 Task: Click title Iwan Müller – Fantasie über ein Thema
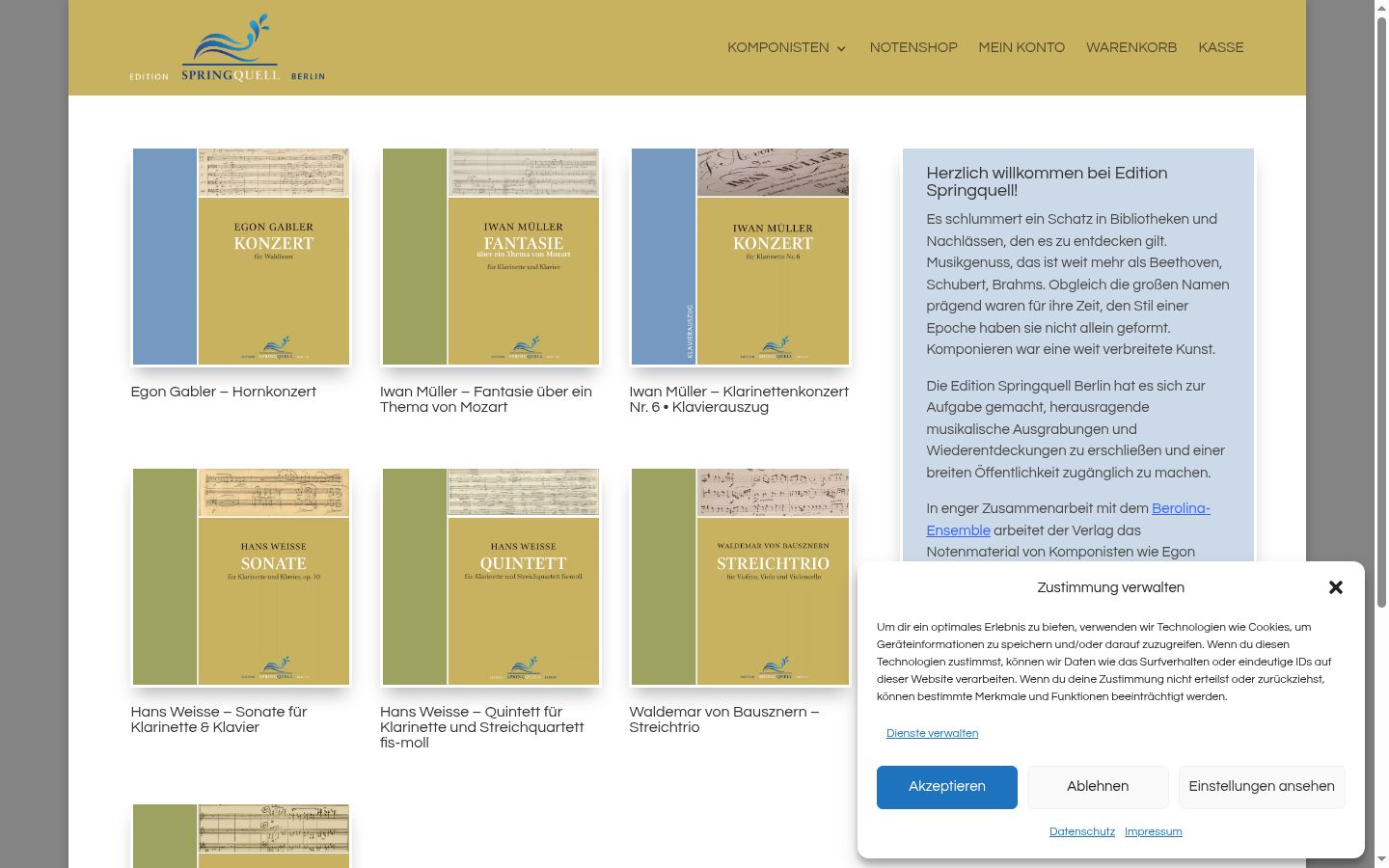(x=486, y=399)
